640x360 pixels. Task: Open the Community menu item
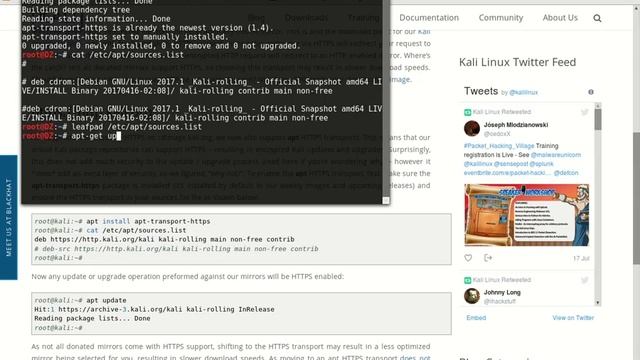click(x=501, y=18)
